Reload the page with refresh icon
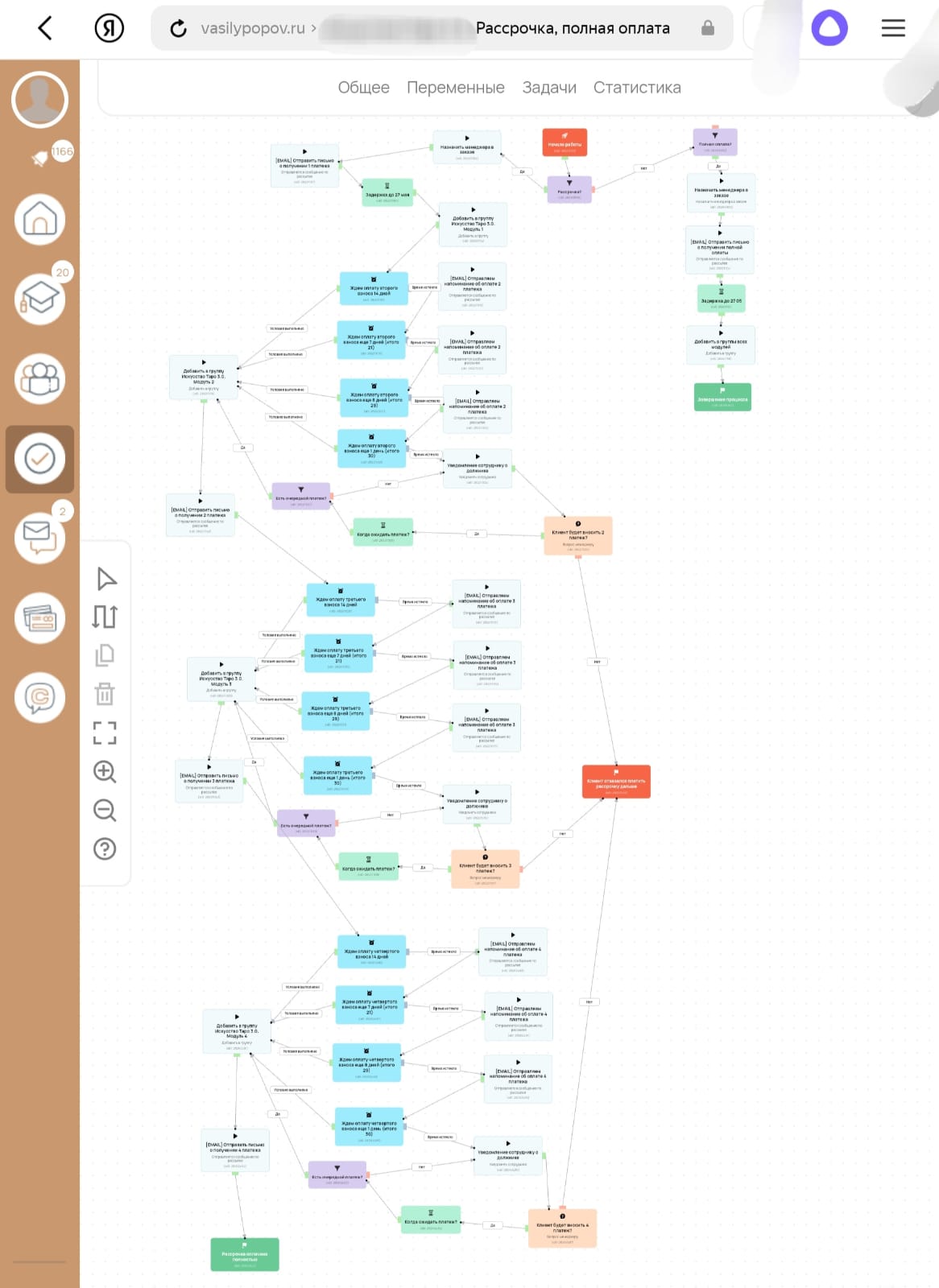This screenshot has width=939, height=1288. pyautogui.click(x=178, y=29)
